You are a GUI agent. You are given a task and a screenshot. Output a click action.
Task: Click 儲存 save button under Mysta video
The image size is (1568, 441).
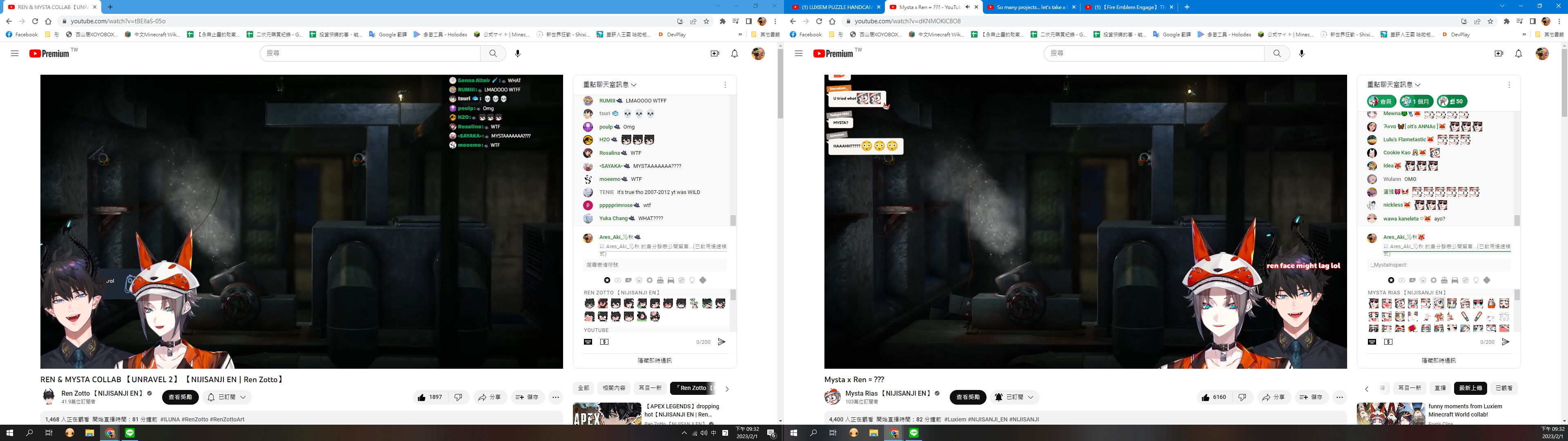[x=1311, y=397]
